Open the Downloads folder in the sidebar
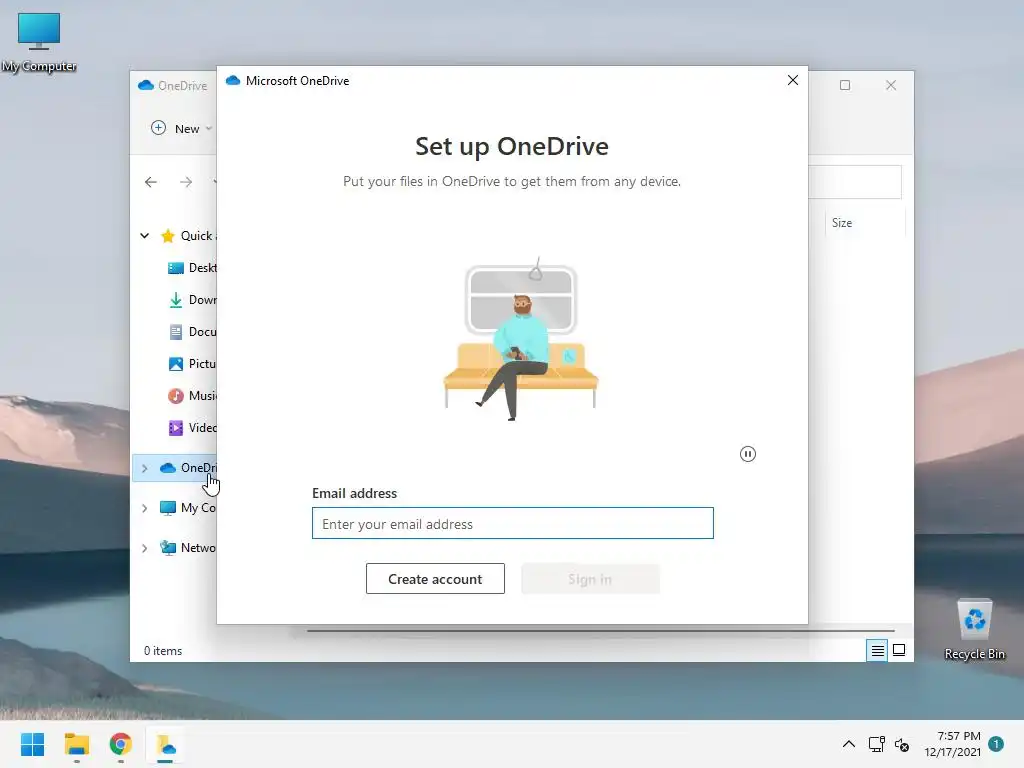1024x768 pixels. tap(192, 300)
